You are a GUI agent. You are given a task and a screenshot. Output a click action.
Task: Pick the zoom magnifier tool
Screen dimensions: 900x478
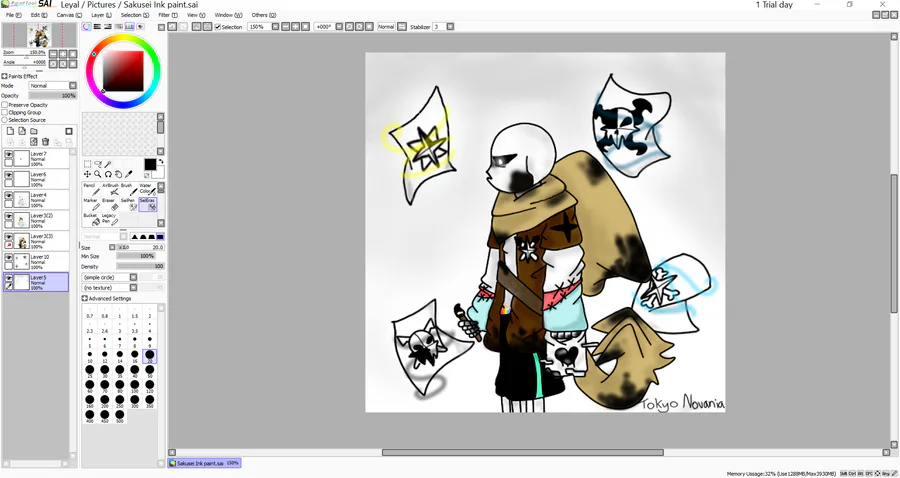pos(98,174)
